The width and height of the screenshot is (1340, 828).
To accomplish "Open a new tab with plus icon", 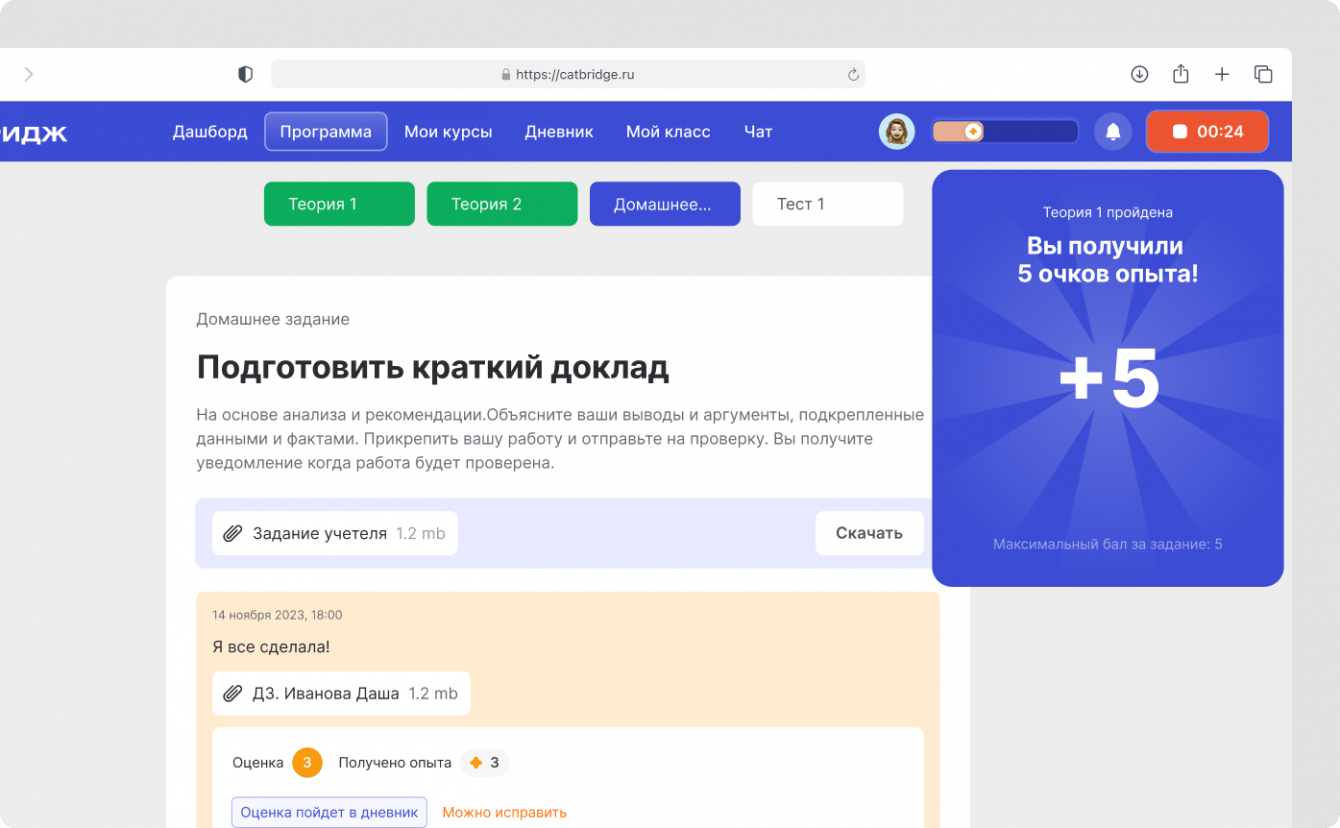I will 1222,74.
